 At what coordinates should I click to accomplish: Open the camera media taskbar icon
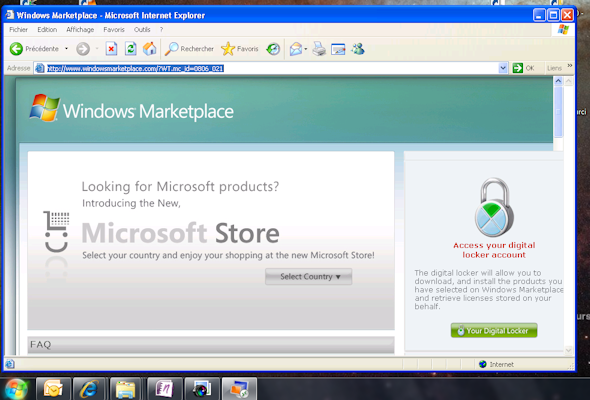point(201,389)
